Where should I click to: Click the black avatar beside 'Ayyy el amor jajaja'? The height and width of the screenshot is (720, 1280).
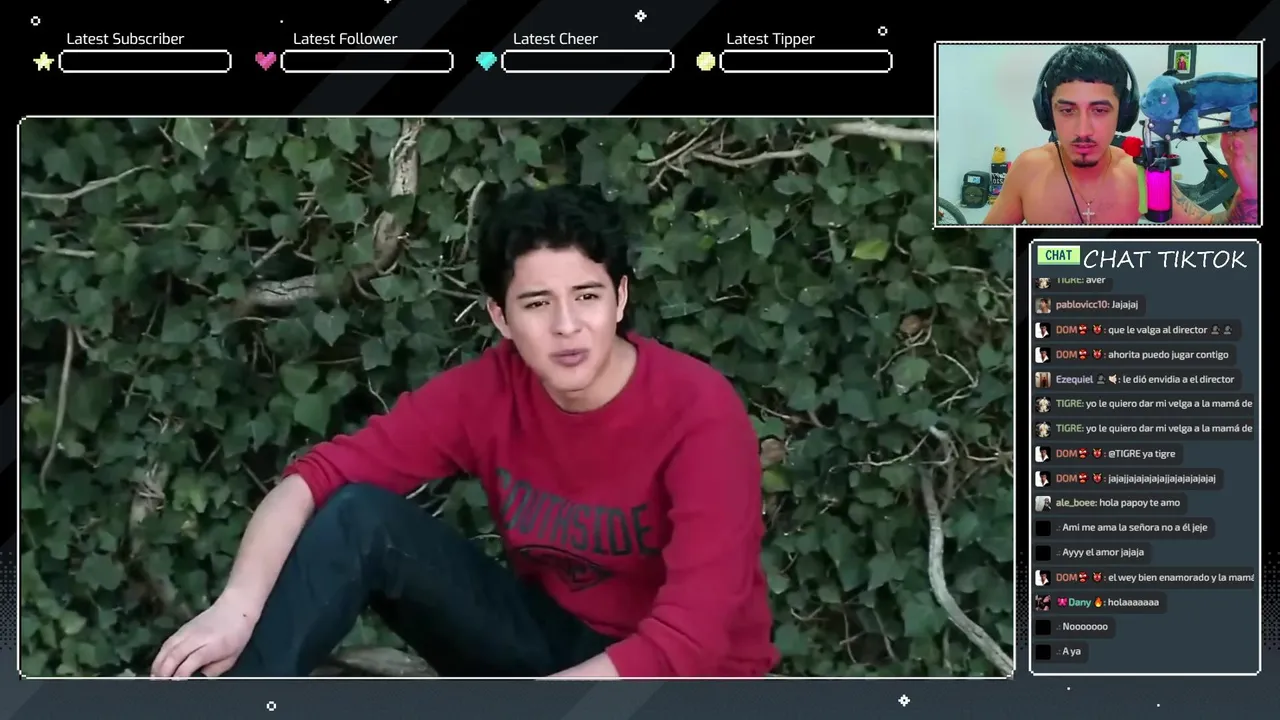[1043, 552]
